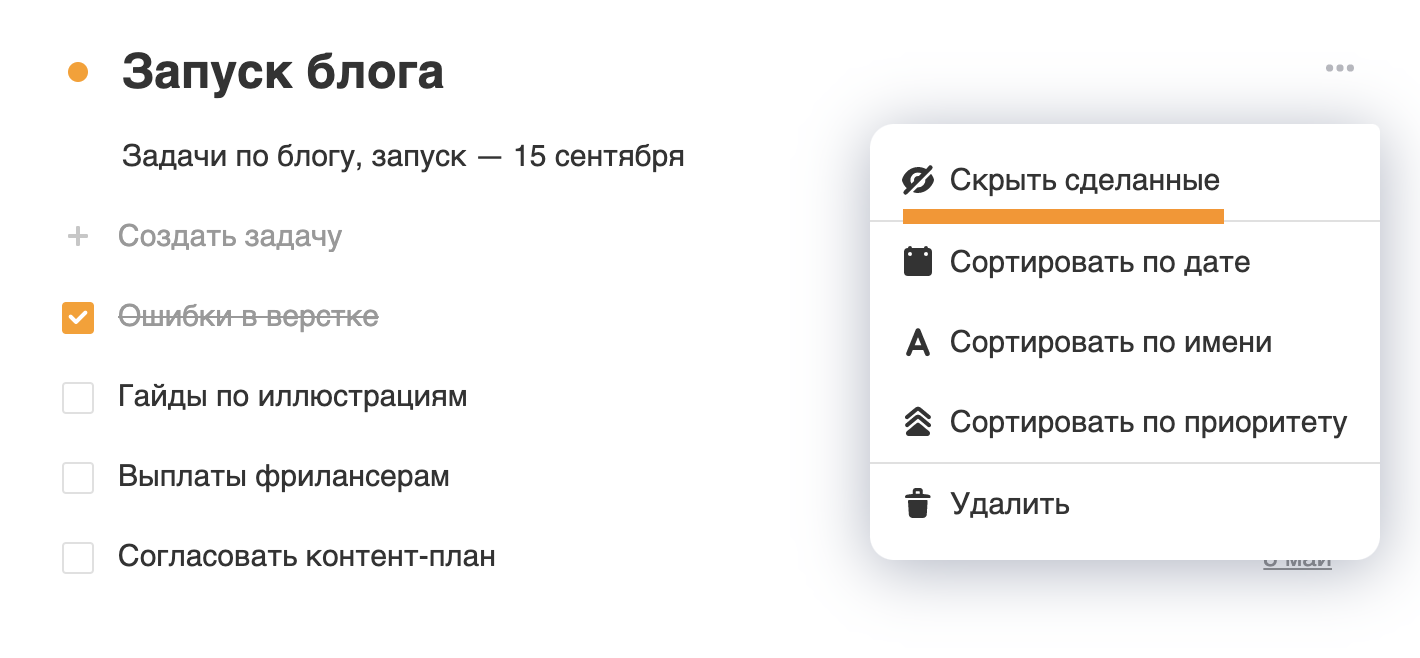Click the trash can delete icon
The width and height of the screenshot is (1420, 658).
pos(917,503)
